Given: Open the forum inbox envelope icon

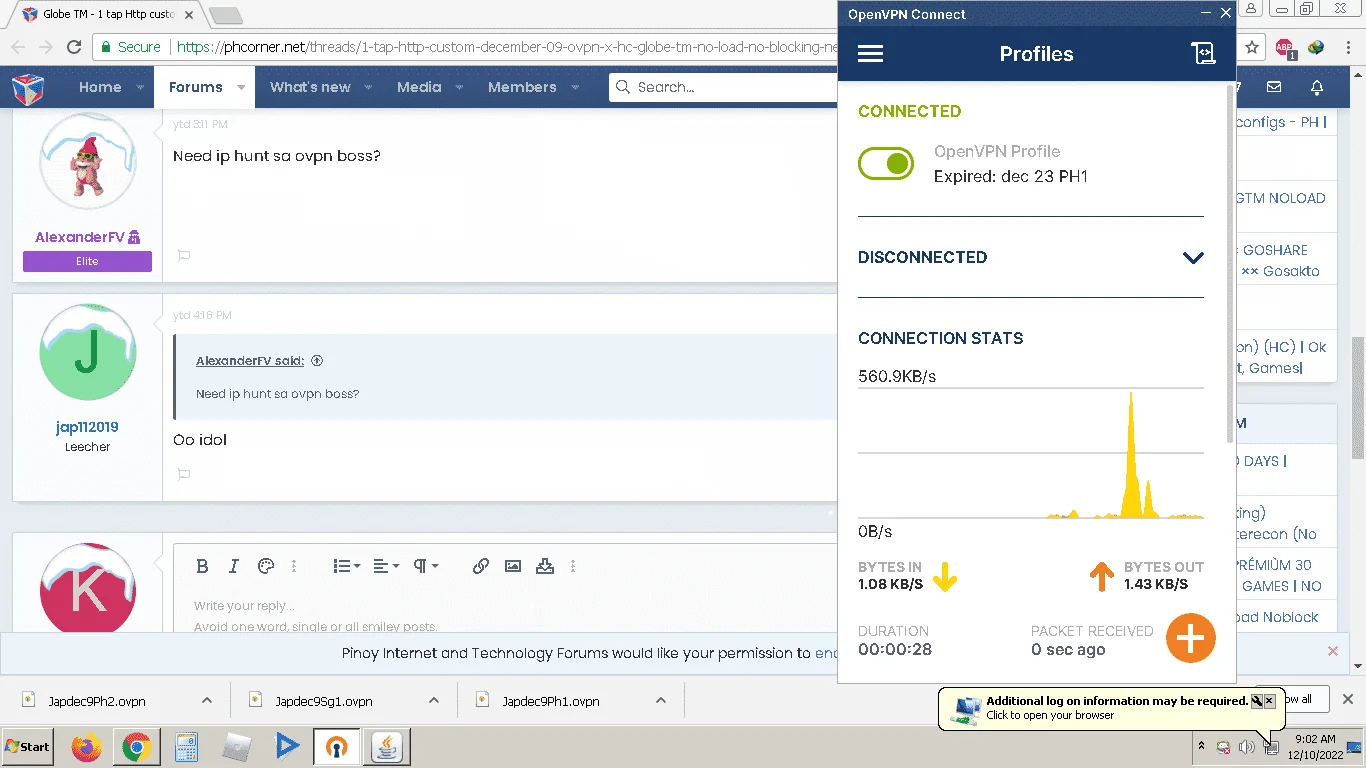Looking at the screenshot, I should tap(1274, 87).
